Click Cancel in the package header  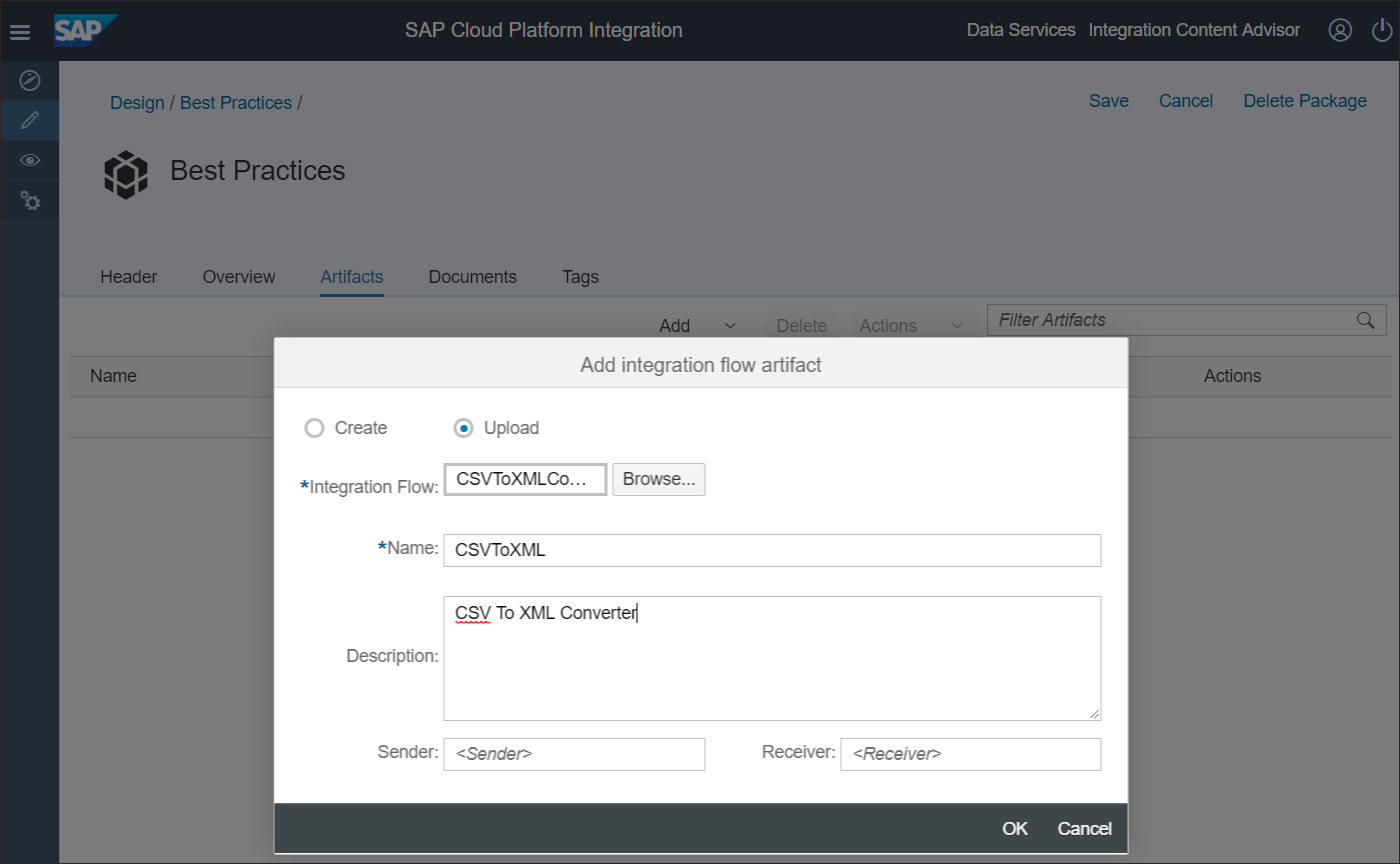(x=1186, y=101)
